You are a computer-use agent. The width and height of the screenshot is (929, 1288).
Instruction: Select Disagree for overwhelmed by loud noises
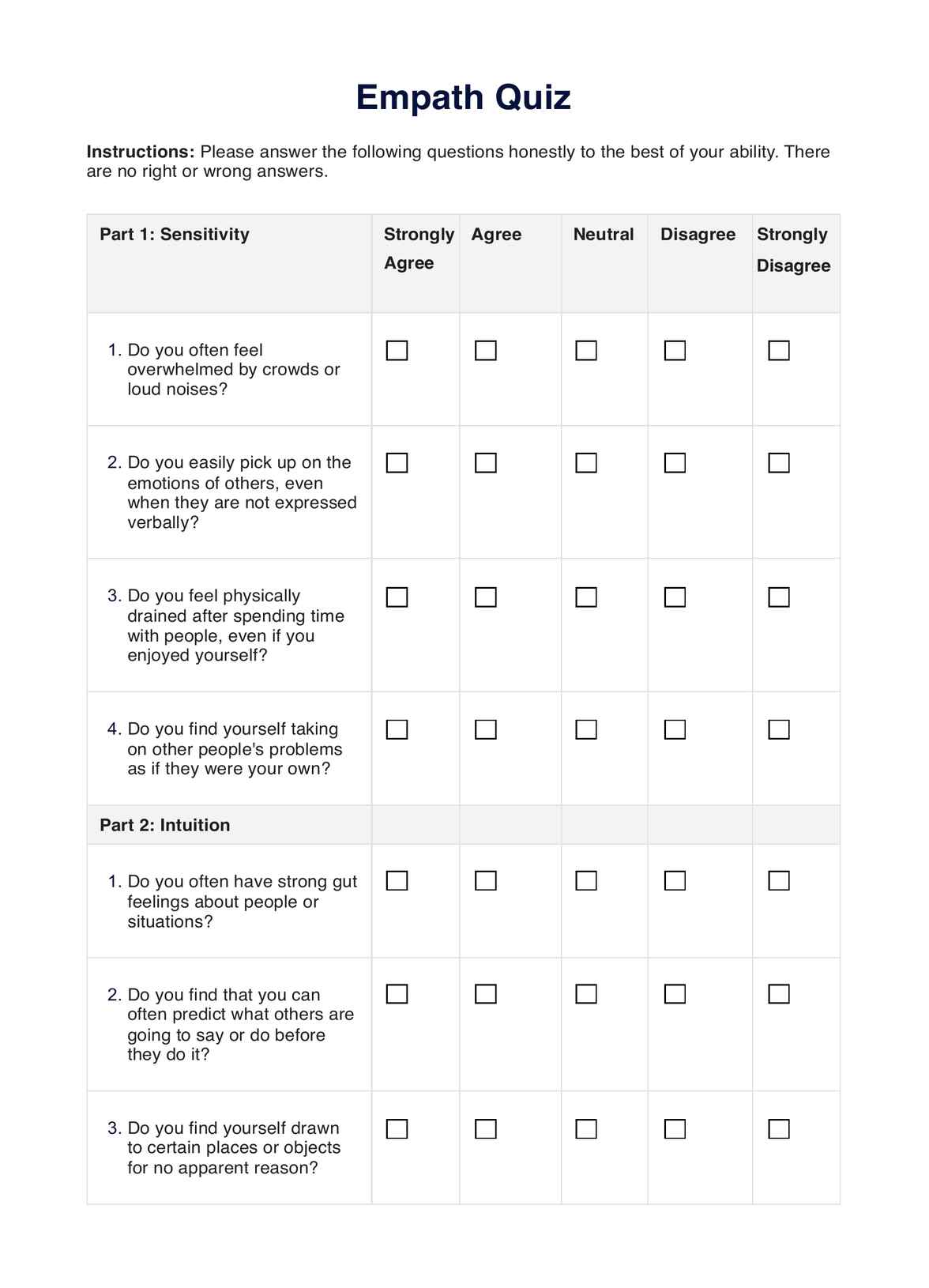tap(675, 350)
